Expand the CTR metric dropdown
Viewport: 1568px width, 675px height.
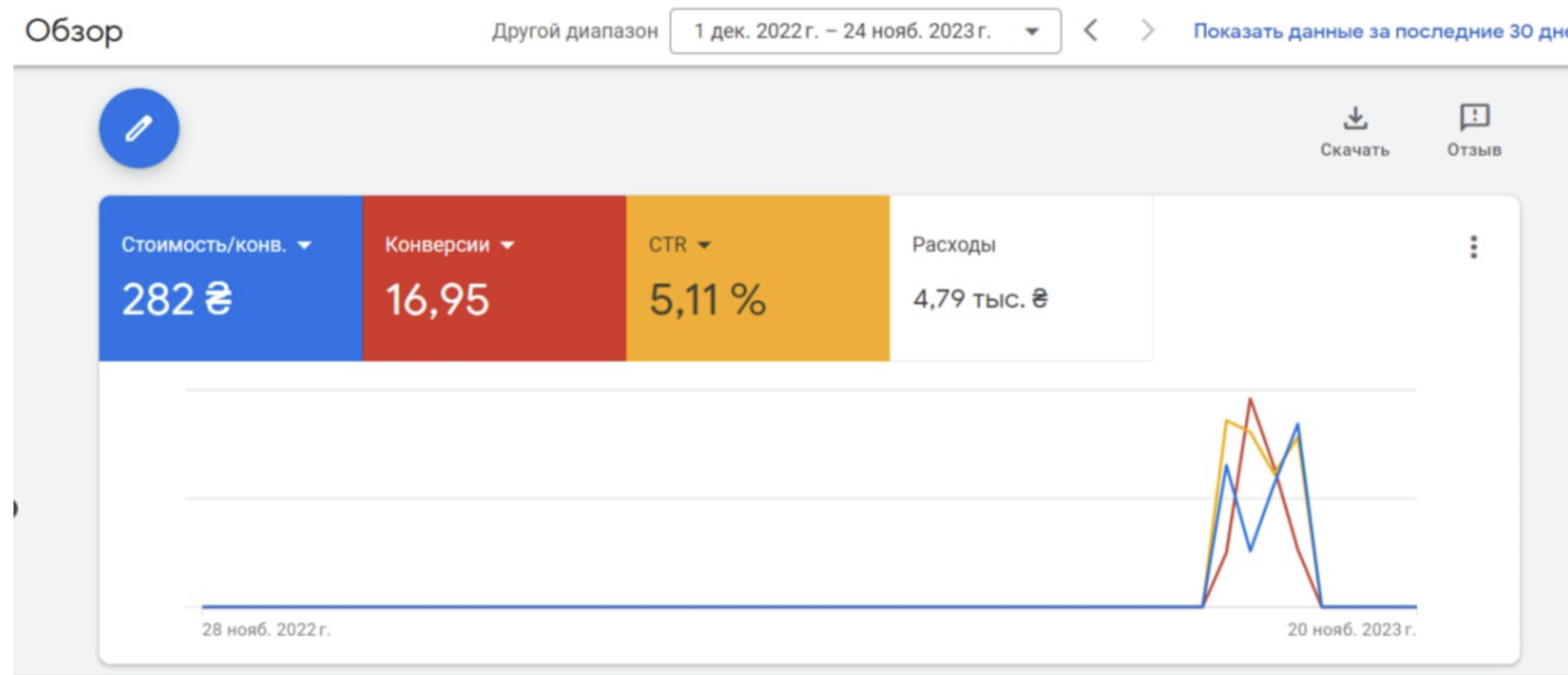tap(705, 246)
